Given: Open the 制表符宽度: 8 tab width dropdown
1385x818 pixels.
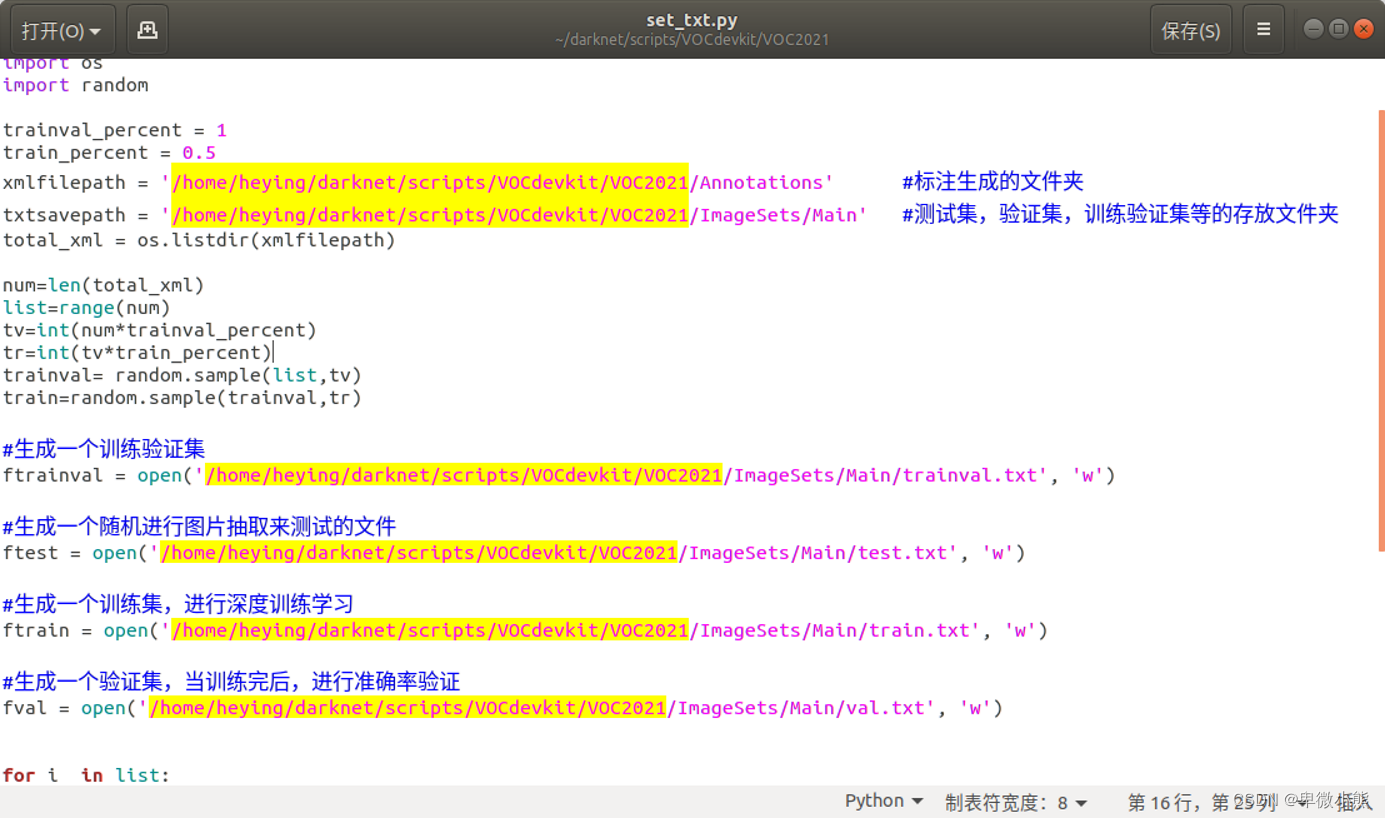Looking at the screenshot, I should 1016,802.
